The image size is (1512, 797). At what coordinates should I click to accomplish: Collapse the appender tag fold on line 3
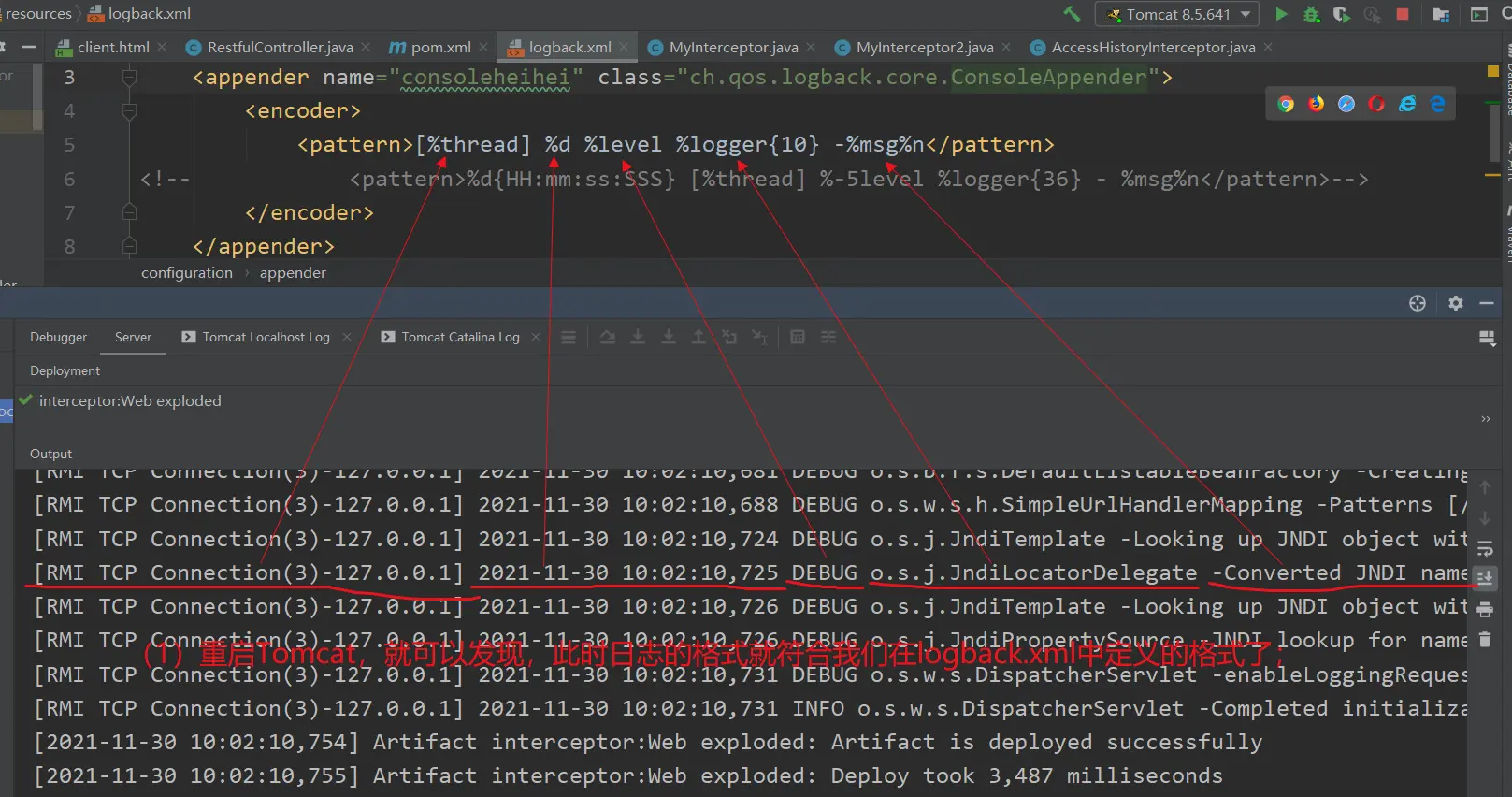tap(130, 78)
